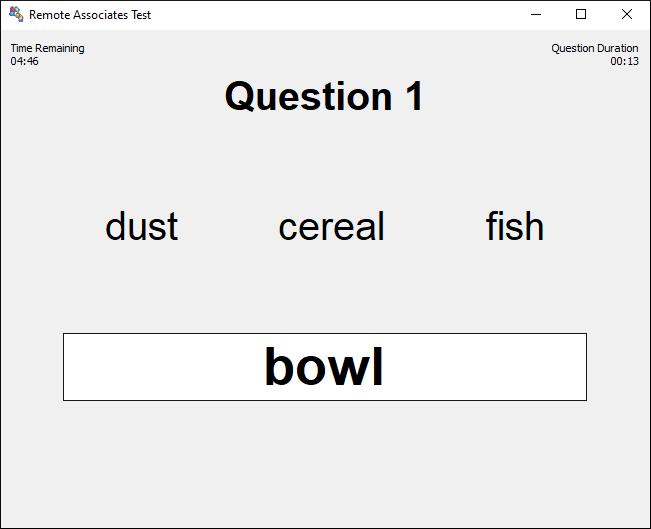Click the typed answer "bowl"
Image resolution: width=651 pixels, height=529 pixels.
324,367
